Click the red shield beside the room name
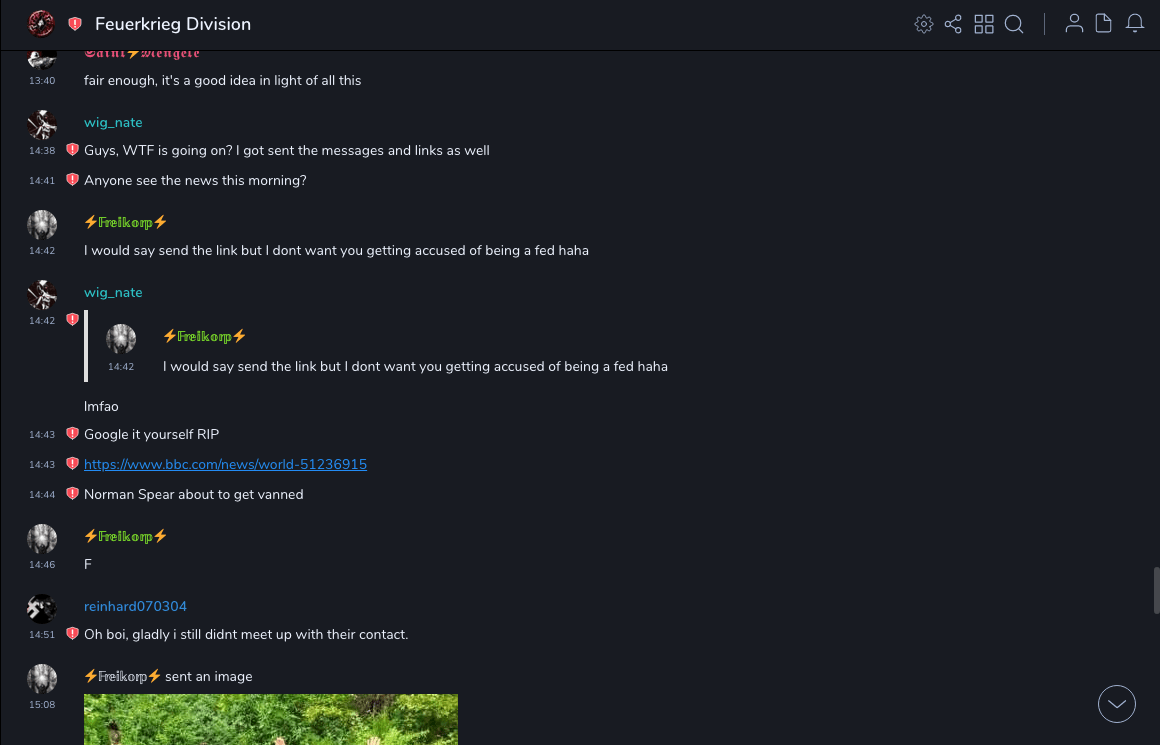The image size is (1160, 745). coord(75,24)
